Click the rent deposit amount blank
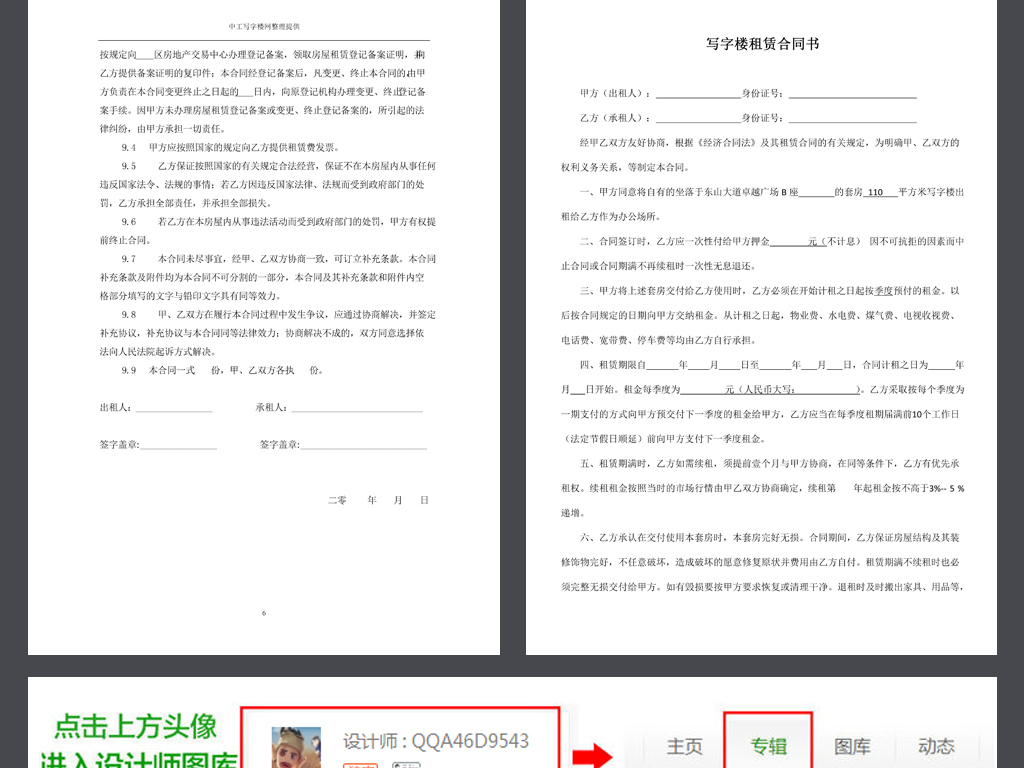This screenshot has height=768, width=1024. [790, 240]
